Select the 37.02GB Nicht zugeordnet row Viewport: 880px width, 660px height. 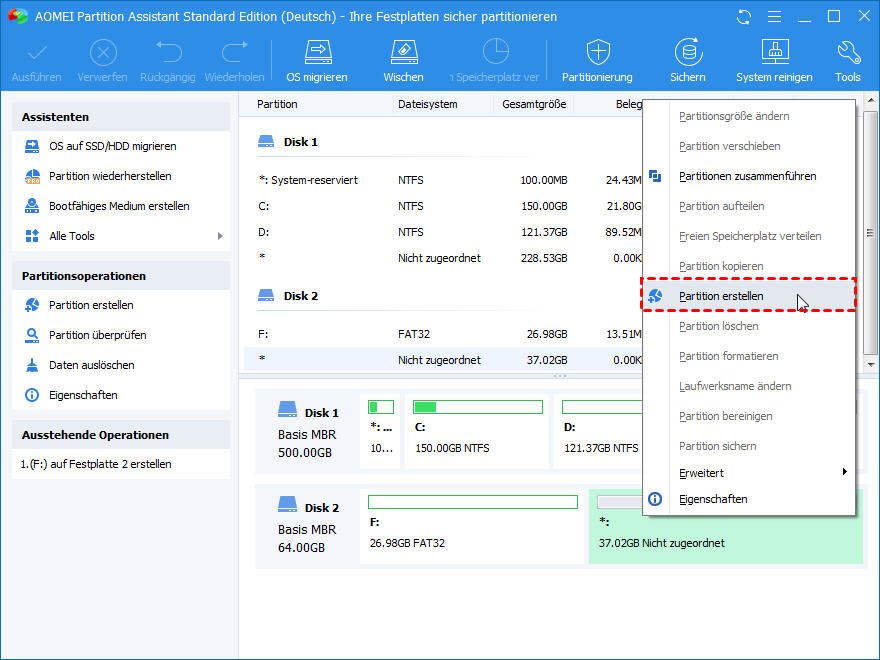[443, 360]
